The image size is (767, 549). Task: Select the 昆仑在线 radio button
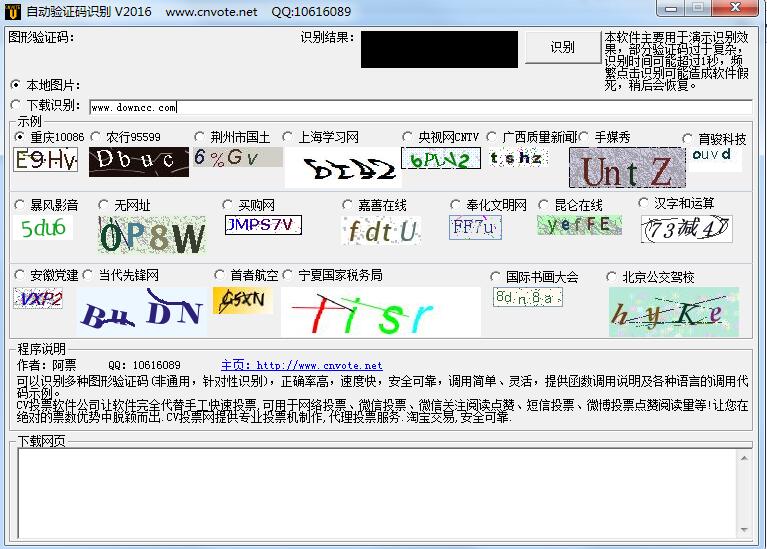(x=543, y=205)
